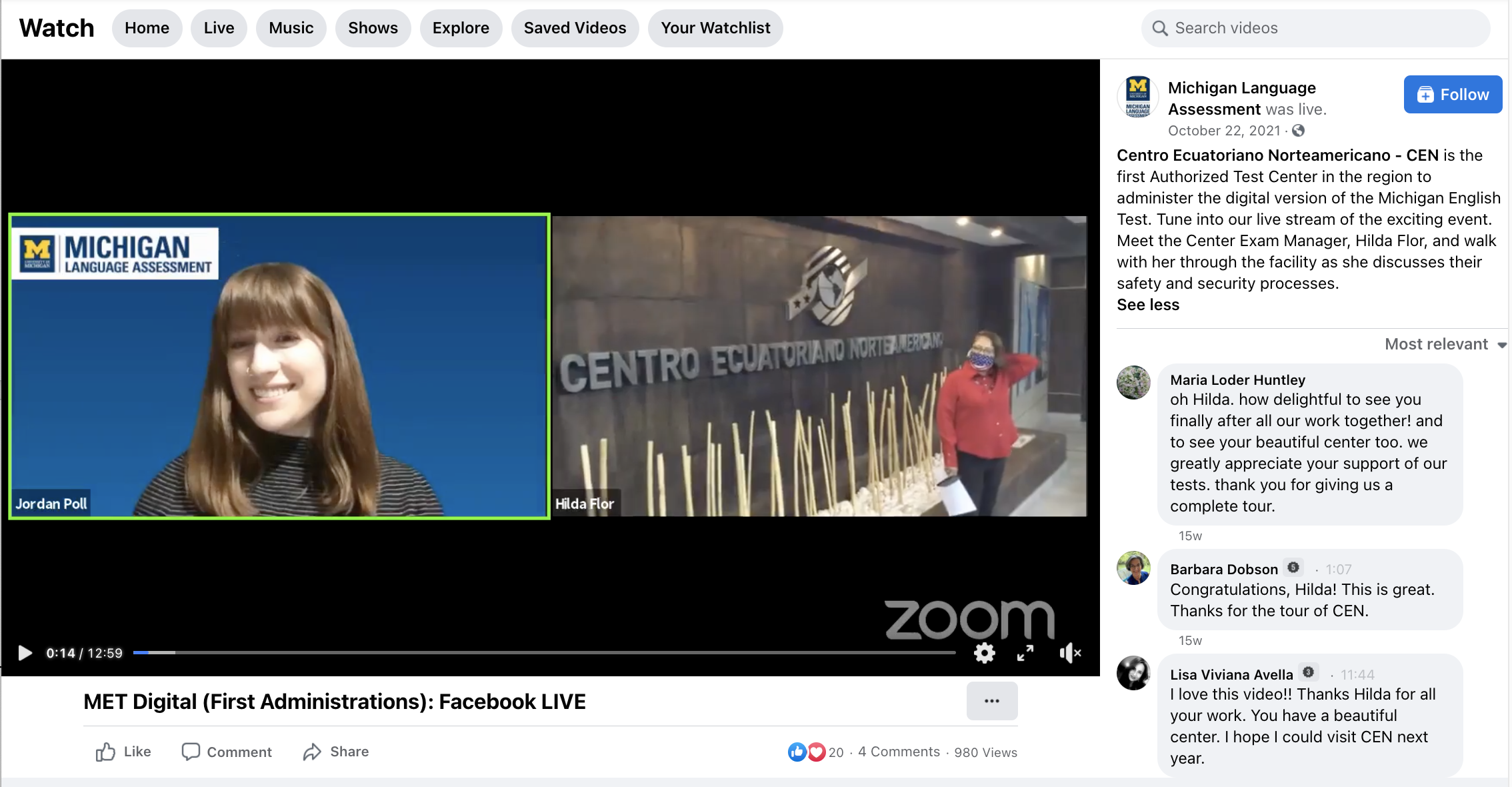The image size is (1512, 787).
Task: View the heart reaction icon
Action: (x=816, y=752)
